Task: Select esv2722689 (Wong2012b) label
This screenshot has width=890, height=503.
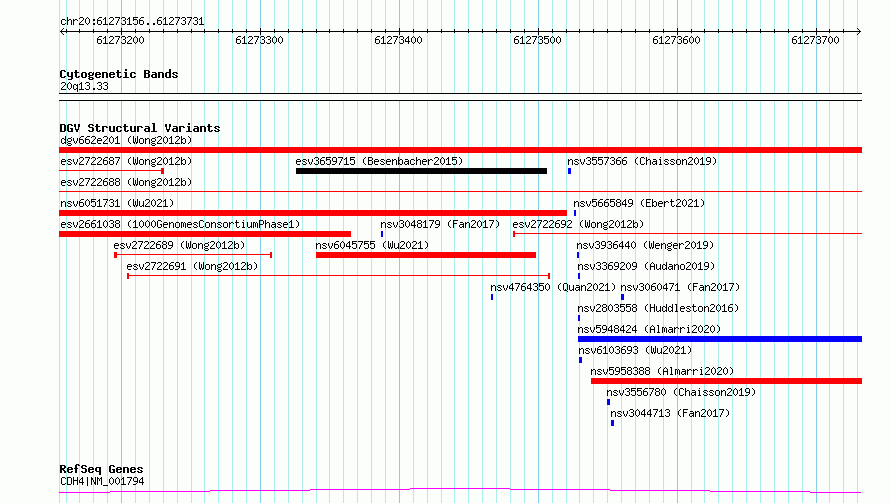Action: click(179, 245)
